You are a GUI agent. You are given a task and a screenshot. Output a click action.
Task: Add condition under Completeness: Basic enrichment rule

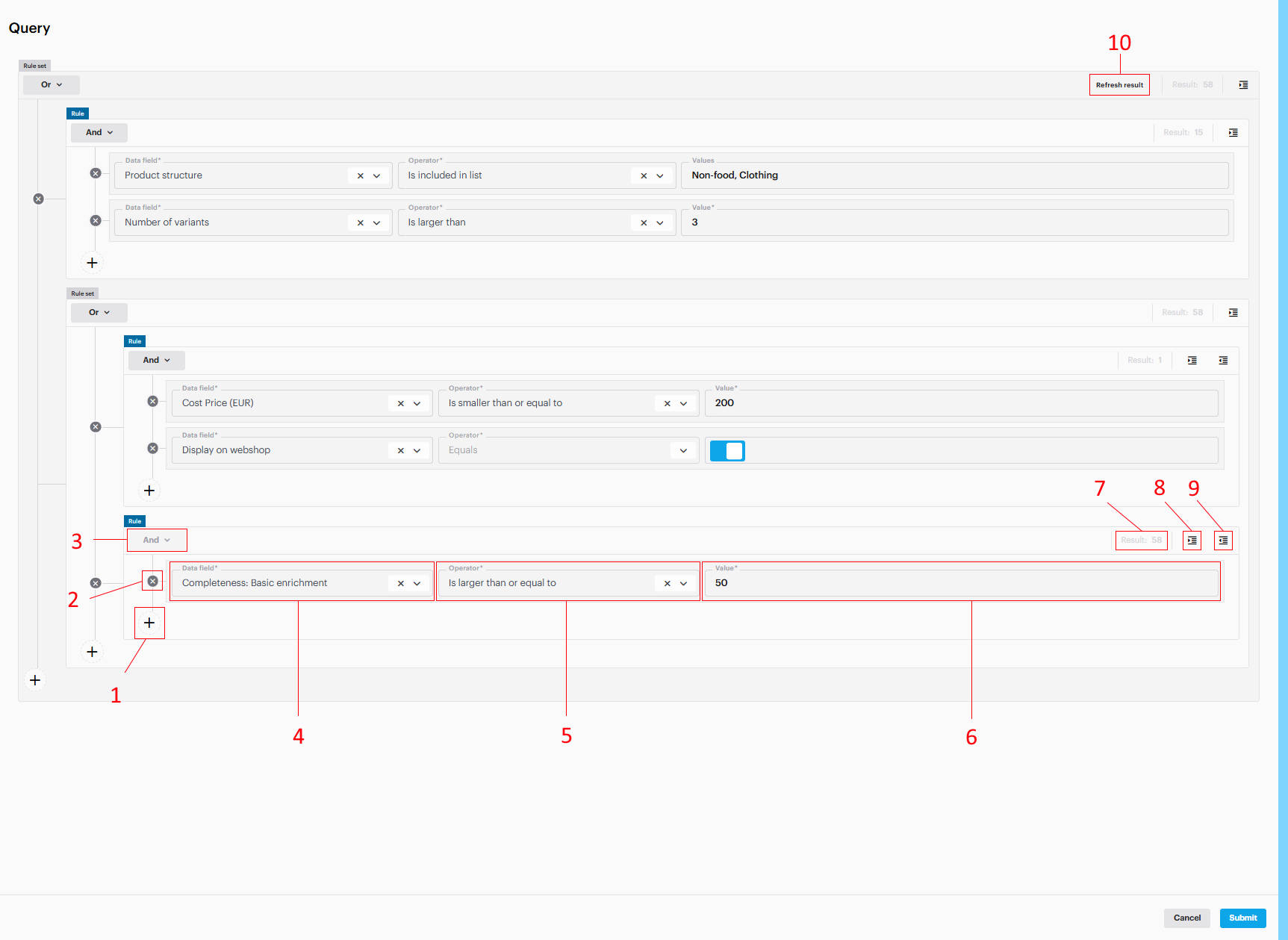(149, 623)
